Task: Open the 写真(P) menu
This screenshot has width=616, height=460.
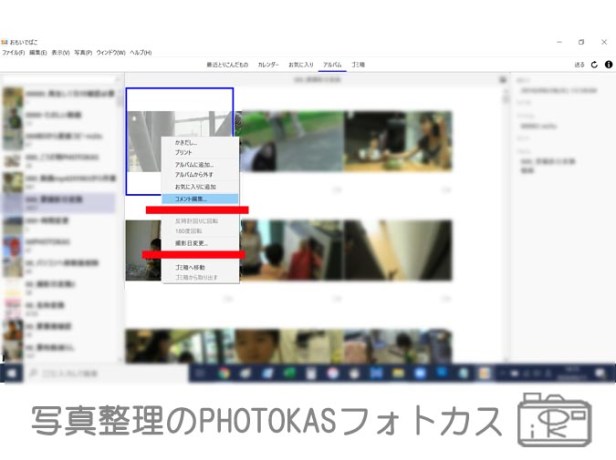Action: click(x=83, y=52)
